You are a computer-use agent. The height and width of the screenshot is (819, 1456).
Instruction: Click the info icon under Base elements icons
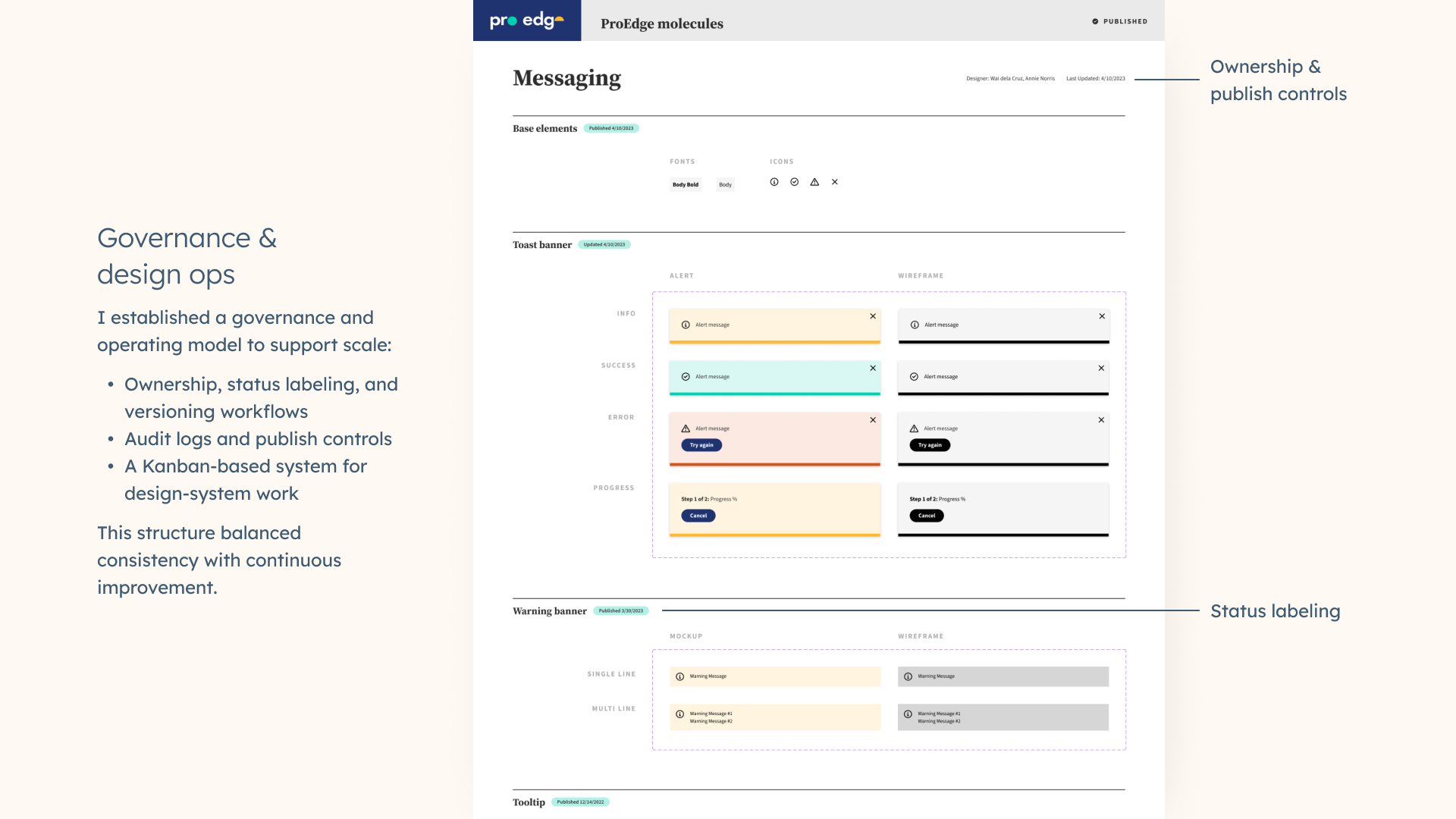click(774, 182)
